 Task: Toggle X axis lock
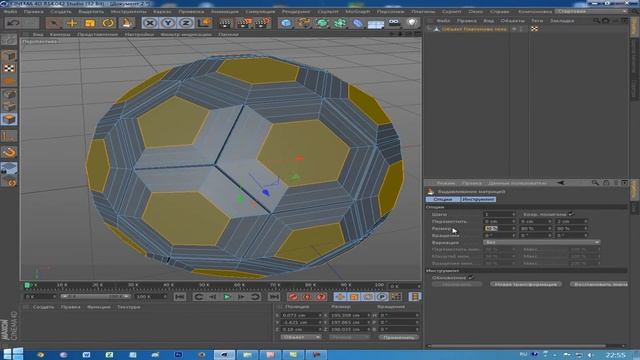[150, 23]
